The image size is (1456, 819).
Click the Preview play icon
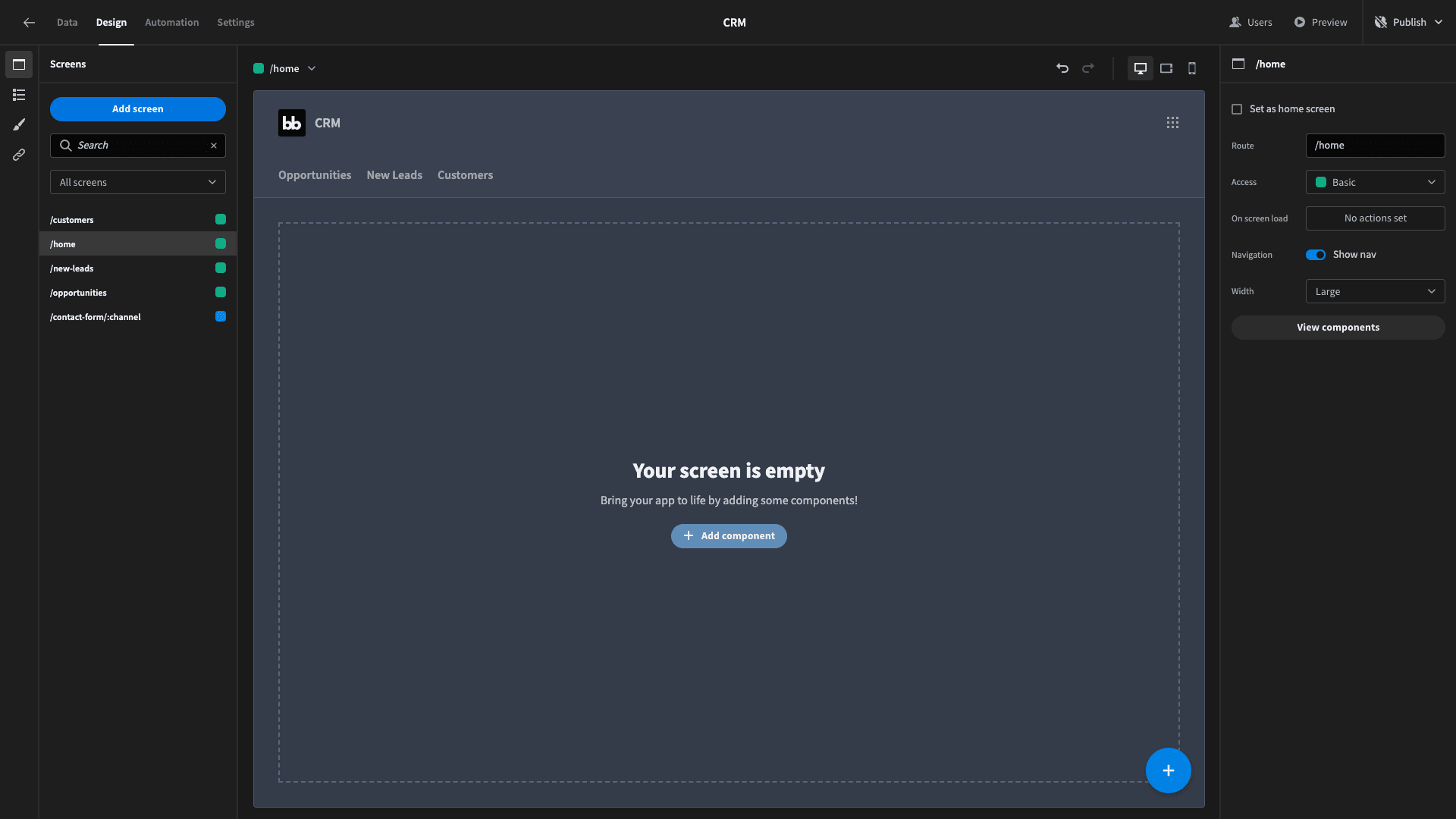click(1300, 23)
